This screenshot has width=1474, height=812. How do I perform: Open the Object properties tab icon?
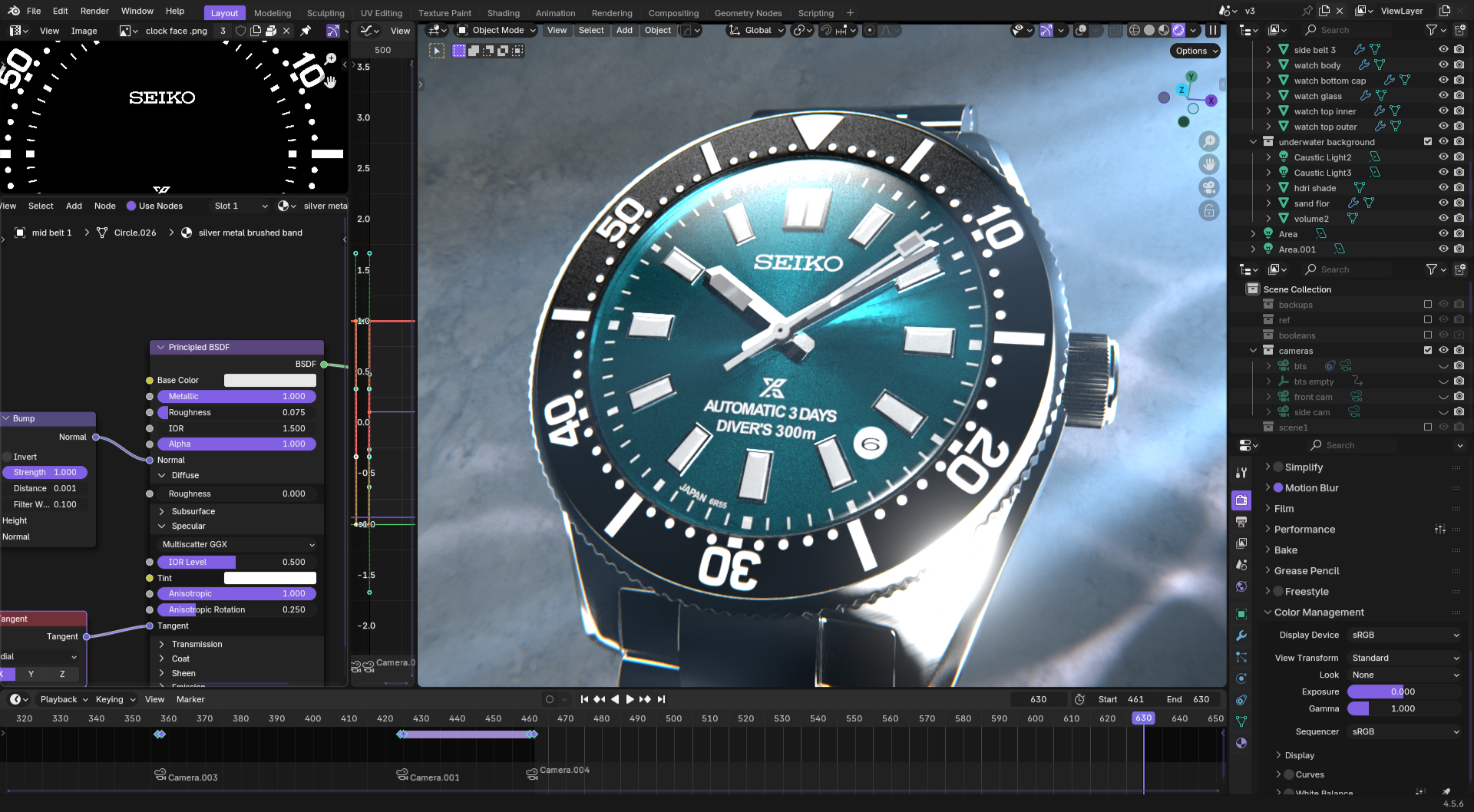coord(1241,614)
